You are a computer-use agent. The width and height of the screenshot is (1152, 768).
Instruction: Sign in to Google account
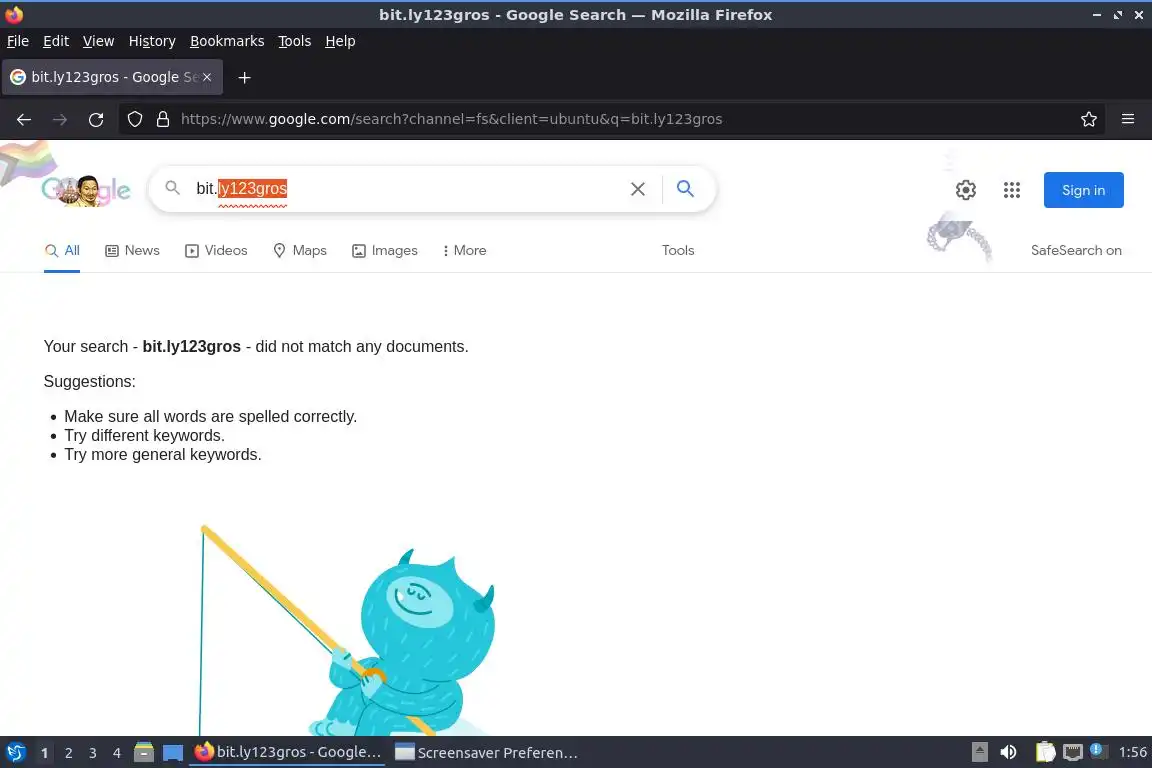1083,190
